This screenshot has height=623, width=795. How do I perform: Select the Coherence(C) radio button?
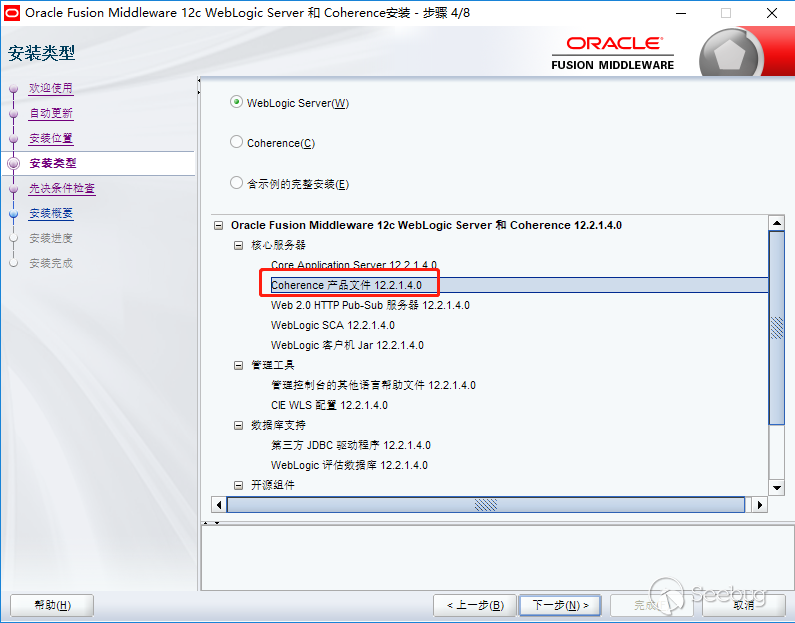coord(236,142)
